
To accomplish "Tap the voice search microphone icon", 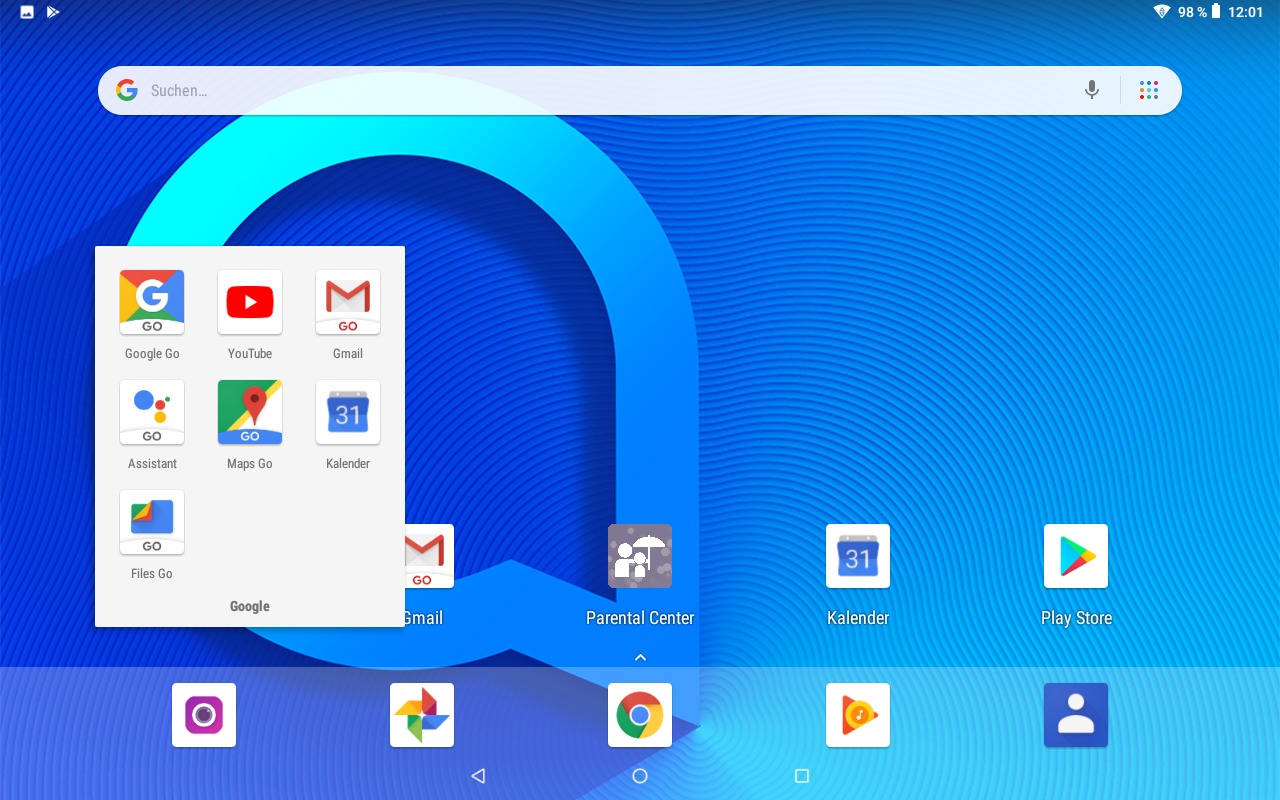I will pyautogui.click(x=1092, y=90).
